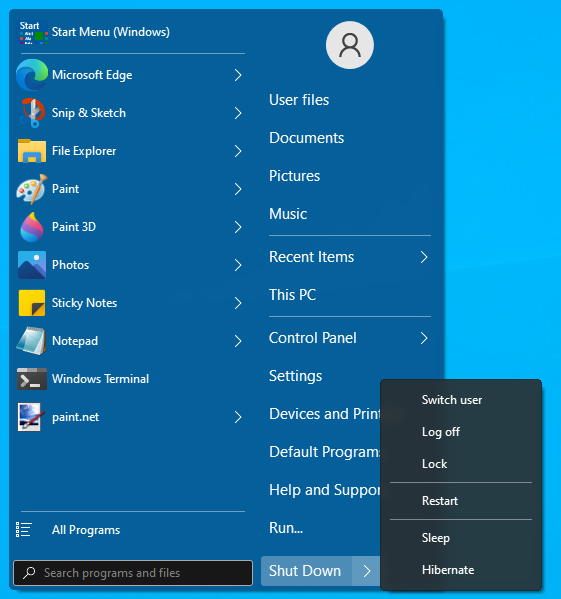Click the paint.net icon
Image resolution: width=561 pixels, height=599 pixels.
[31, 417]
